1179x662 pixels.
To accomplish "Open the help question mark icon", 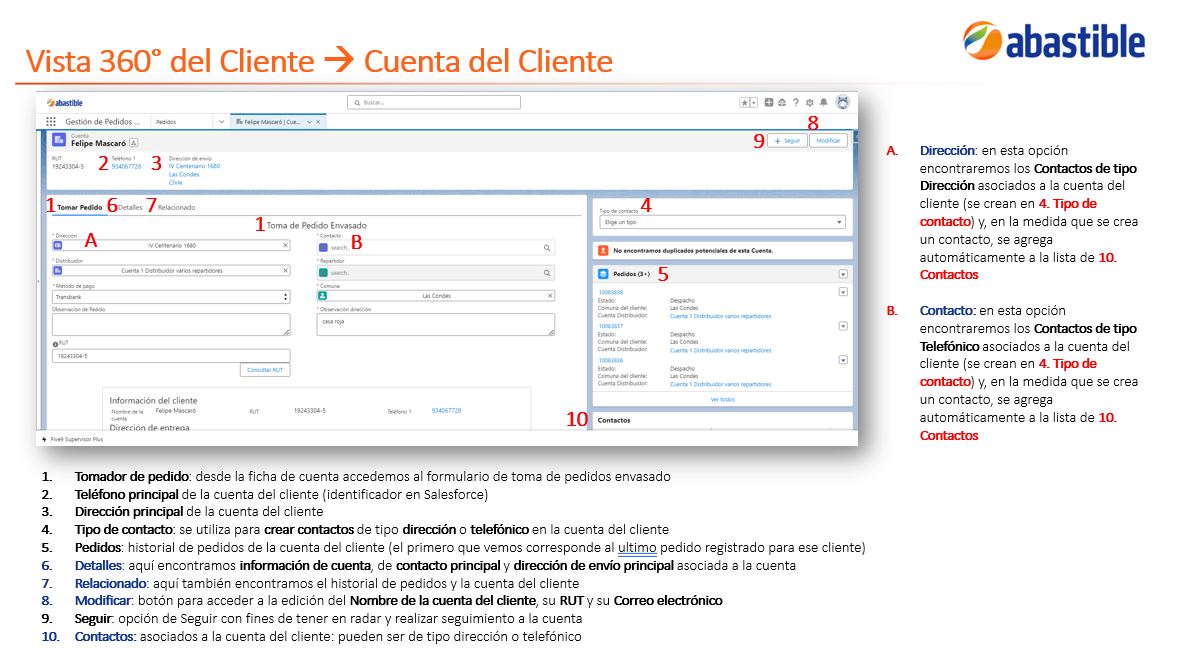I will [796, 102].
